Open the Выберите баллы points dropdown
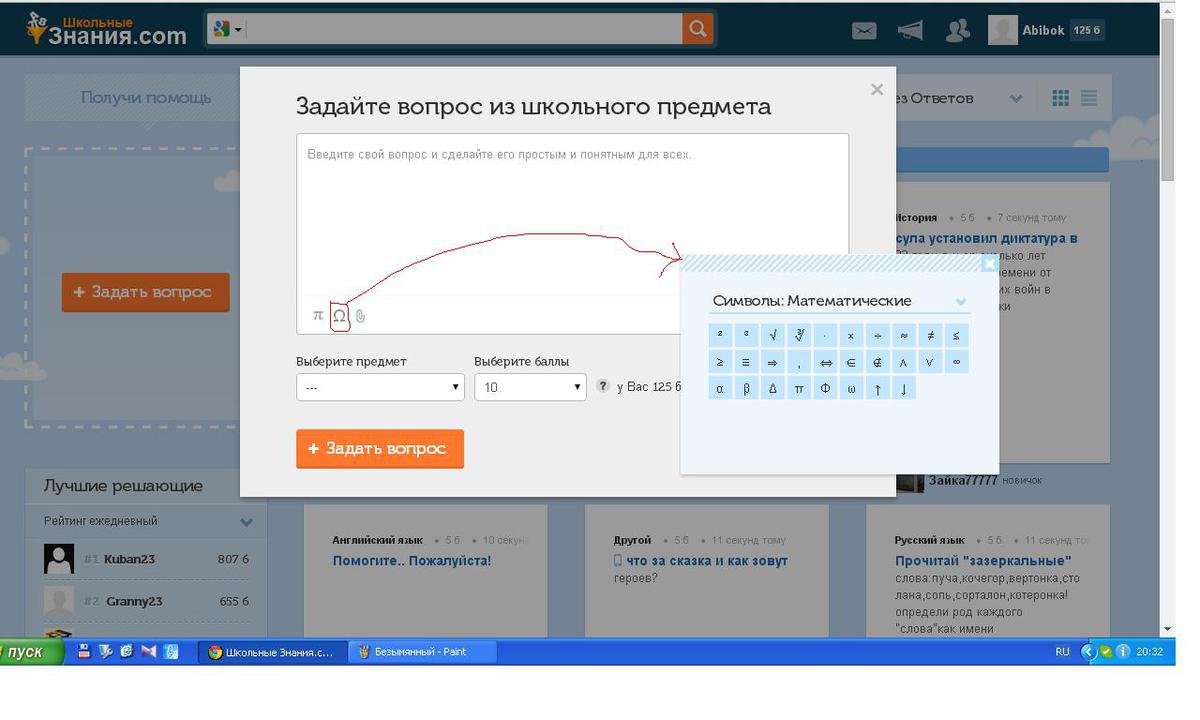 (530, 387)
